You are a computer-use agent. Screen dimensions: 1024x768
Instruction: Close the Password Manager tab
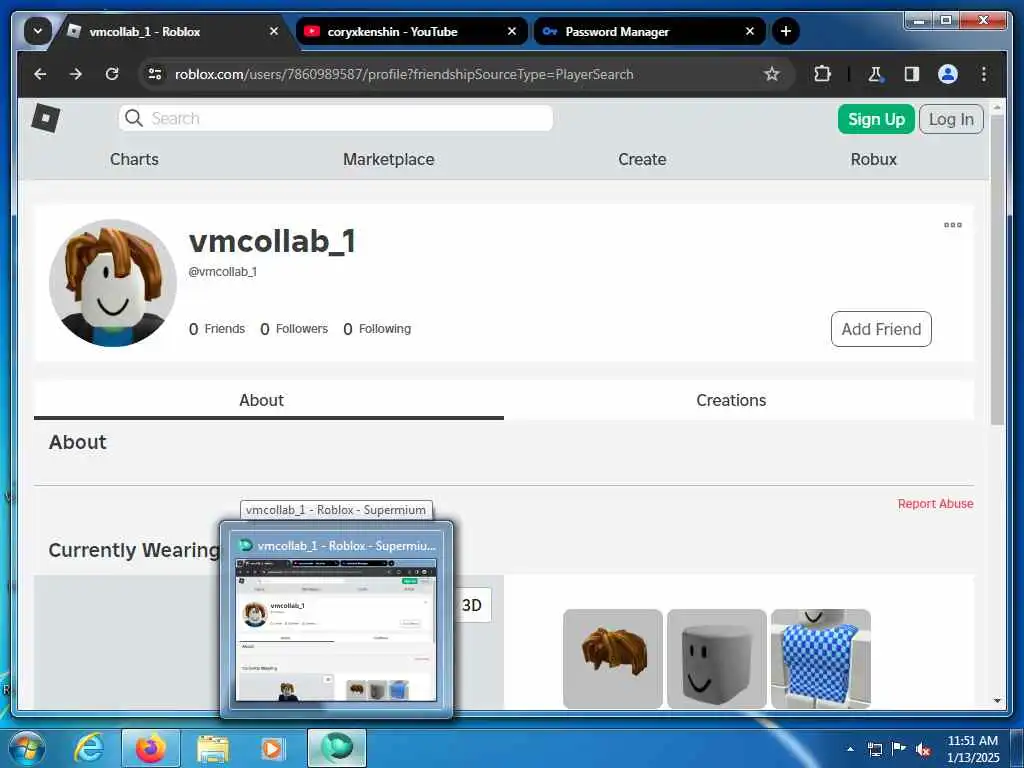pos(750,31)
